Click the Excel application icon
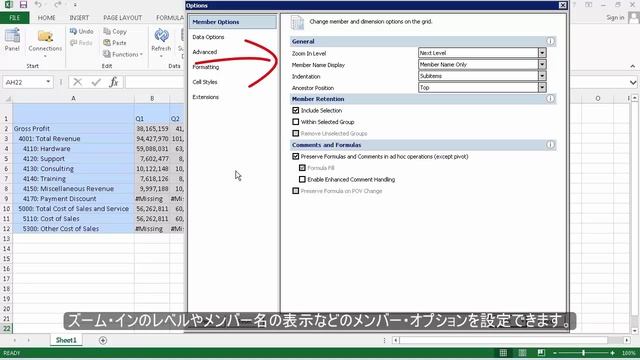The height and width of the screenshot is (360, 640). click(x=8, y=5)
